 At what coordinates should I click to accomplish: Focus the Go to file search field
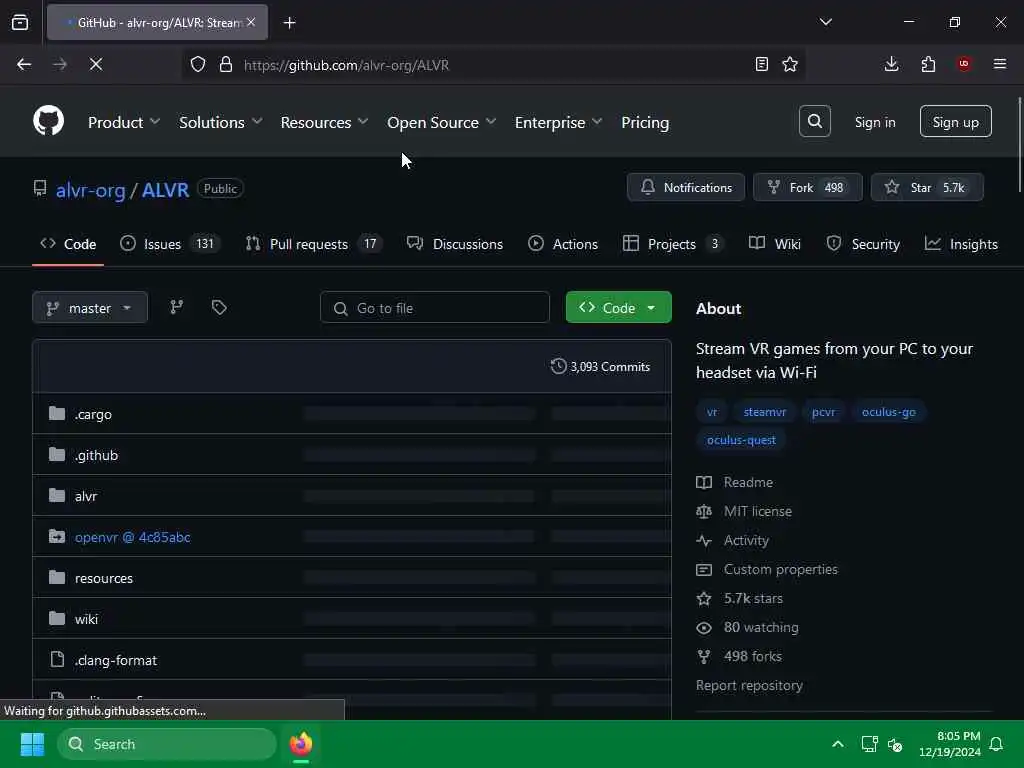[x=434, y=308]
